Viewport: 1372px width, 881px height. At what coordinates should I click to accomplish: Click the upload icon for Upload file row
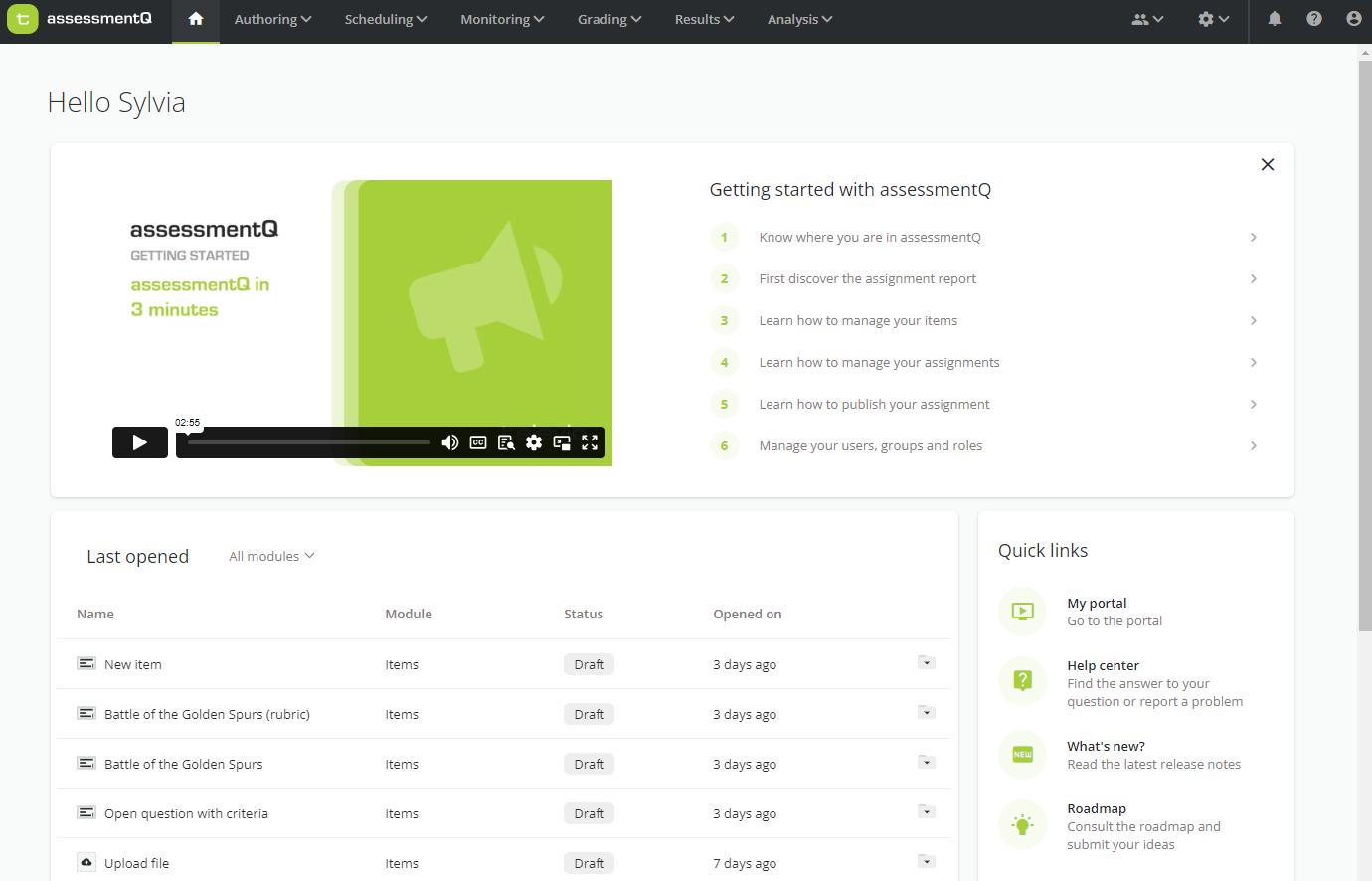tap(86, 863)
